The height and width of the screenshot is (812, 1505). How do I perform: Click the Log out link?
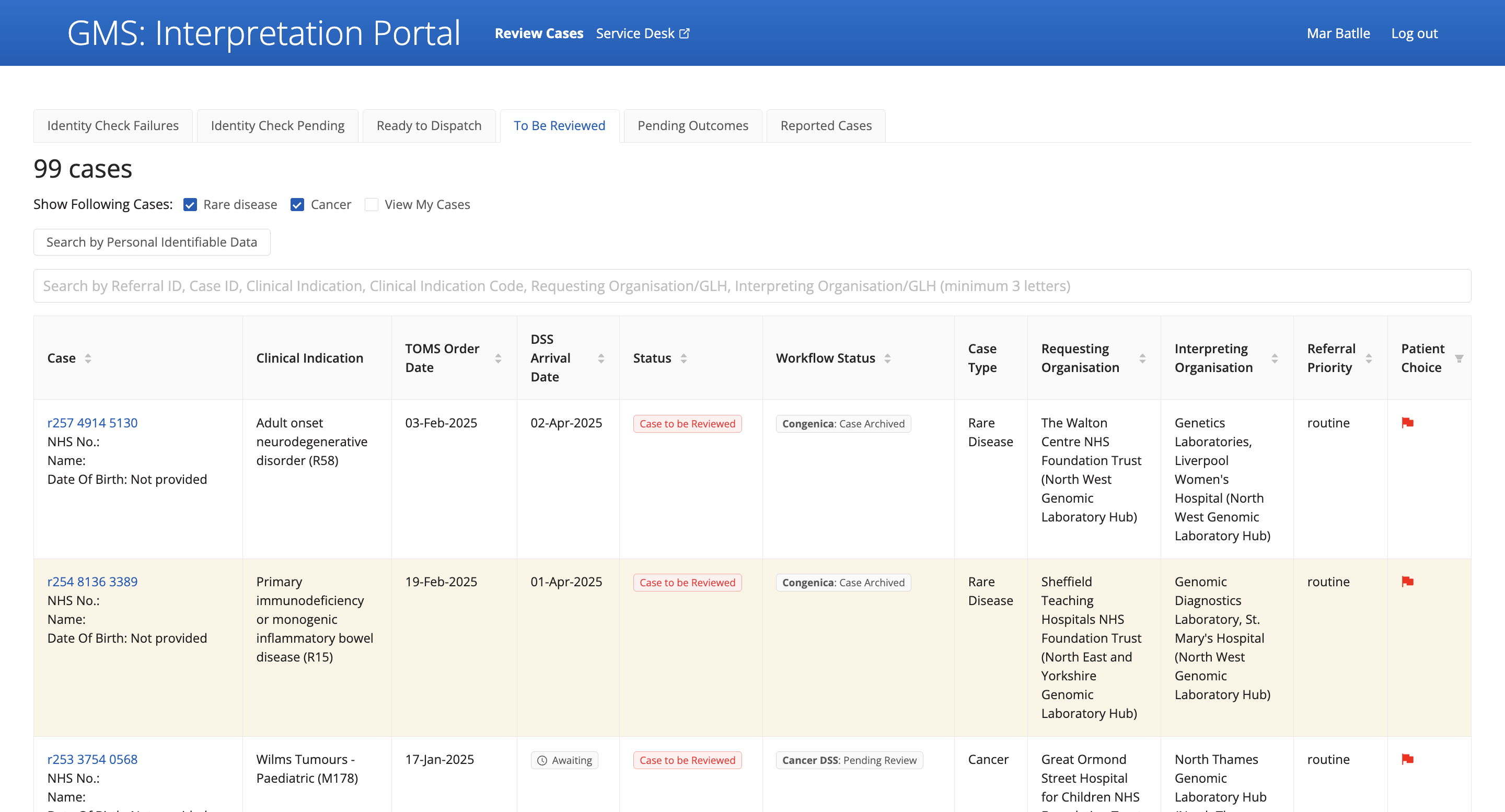click(1414, 33)
